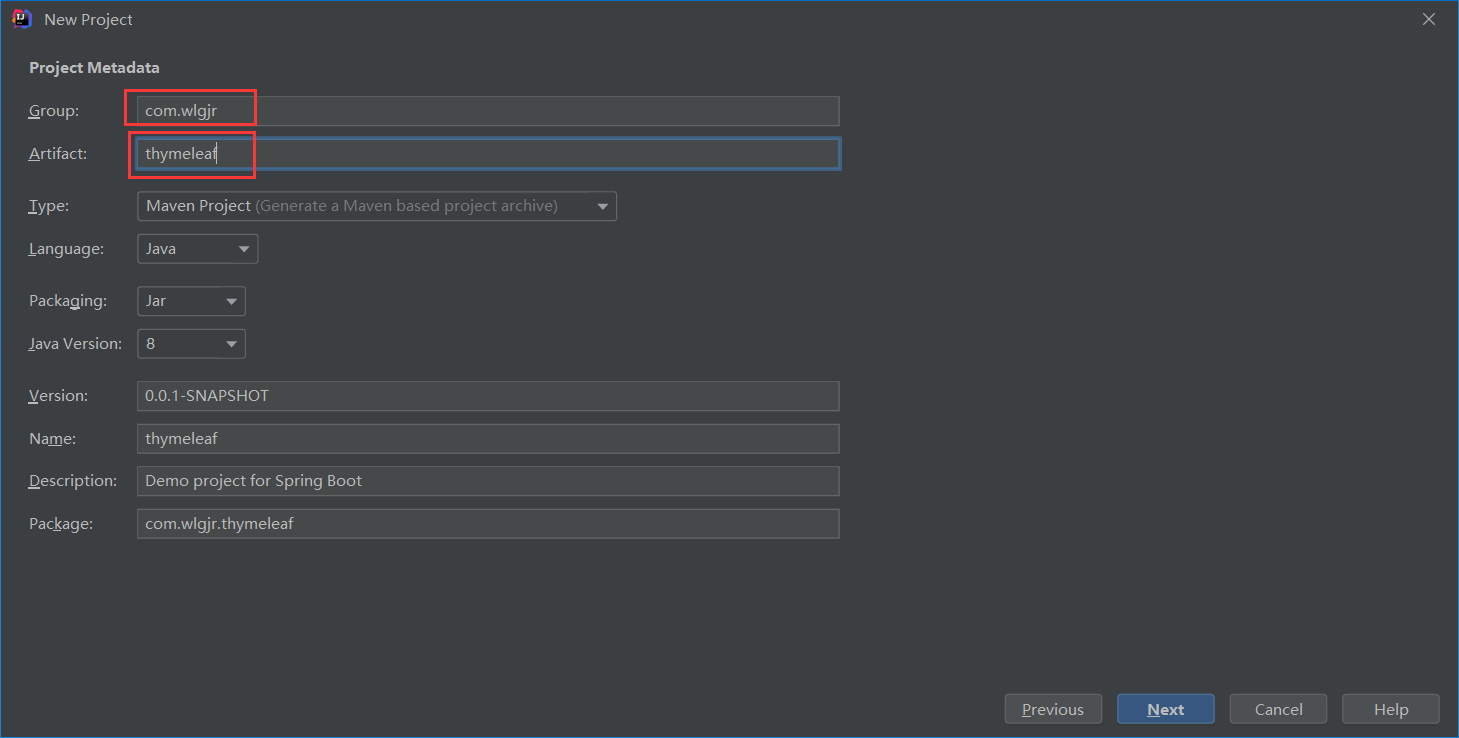Image resolution: width=1459 pixels, height=738 pixels.
Task: Cancel the new project wizard
Action: point(1279,709)
